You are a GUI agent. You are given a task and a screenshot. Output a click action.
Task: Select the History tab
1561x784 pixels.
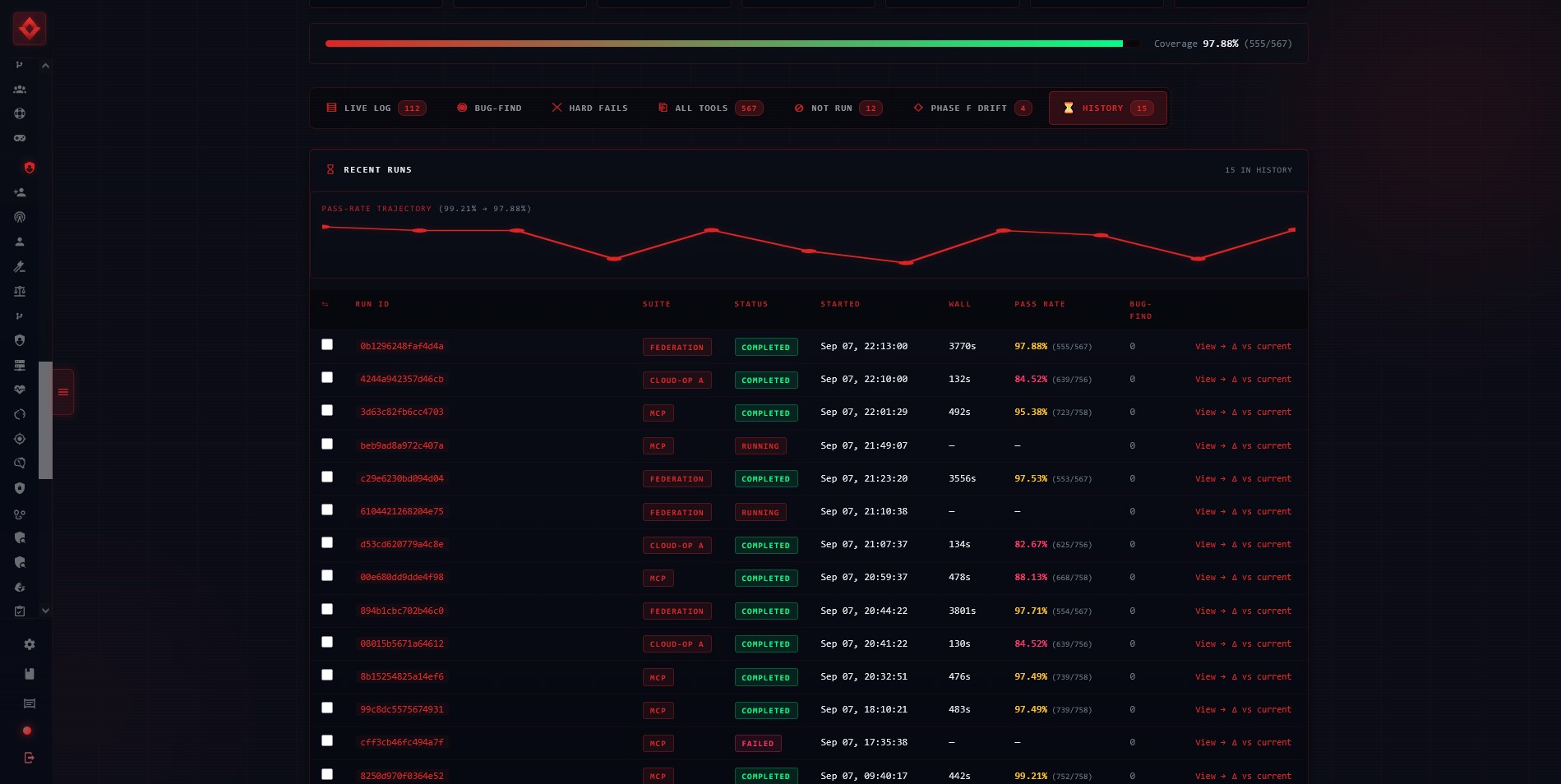point(1108,108)
